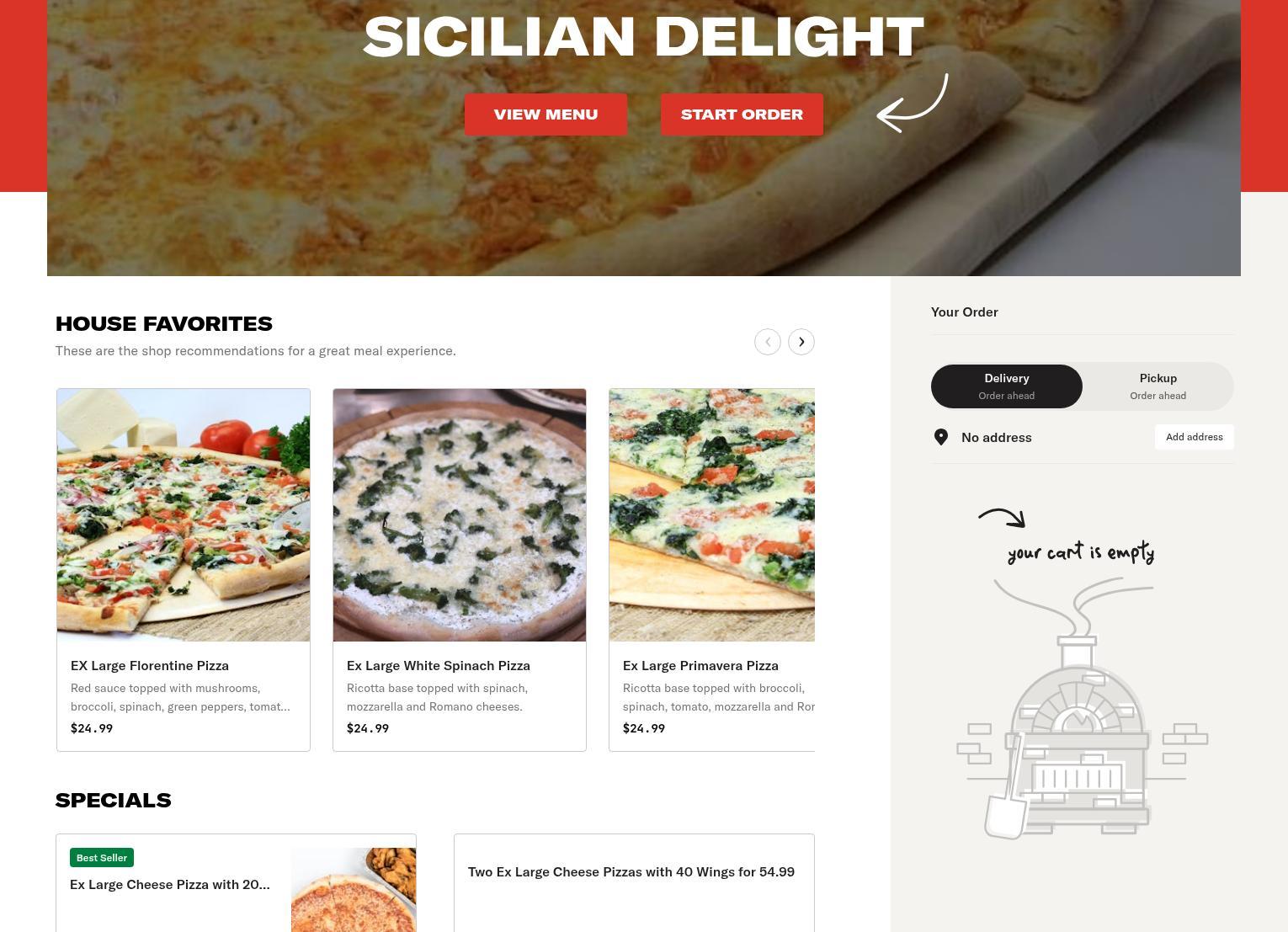Click the View Menu button
This screenshot has width=1288, height=932.
coord(546,115)
